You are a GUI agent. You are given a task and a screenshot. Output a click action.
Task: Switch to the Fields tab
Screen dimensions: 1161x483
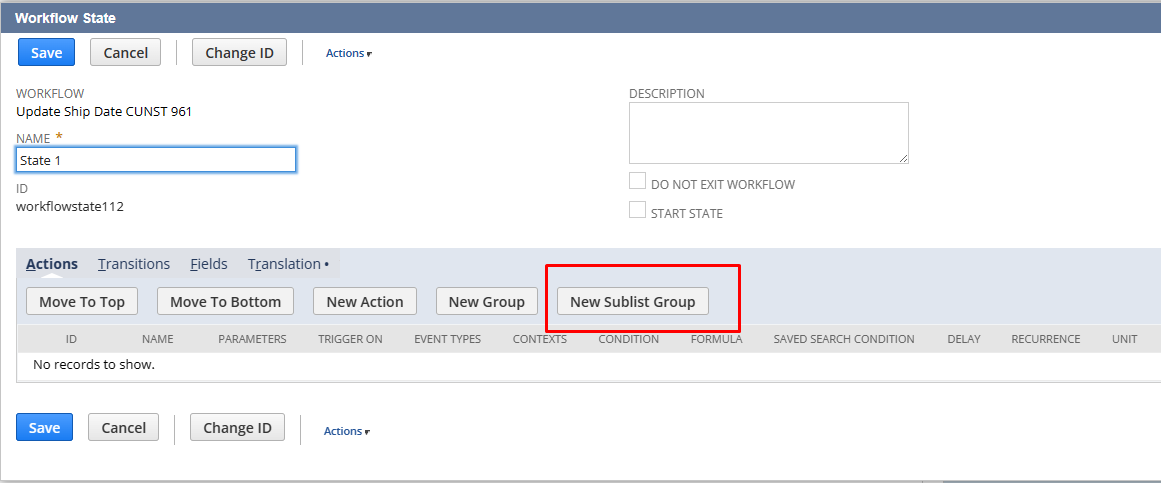click(x=209, y=264)
